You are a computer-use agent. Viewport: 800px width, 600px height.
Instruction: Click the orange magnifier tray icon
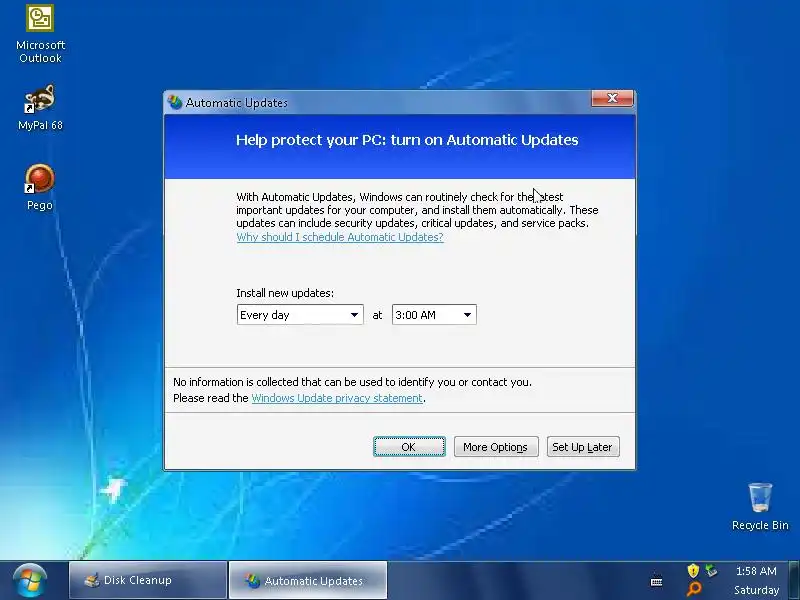coord(693,589)
